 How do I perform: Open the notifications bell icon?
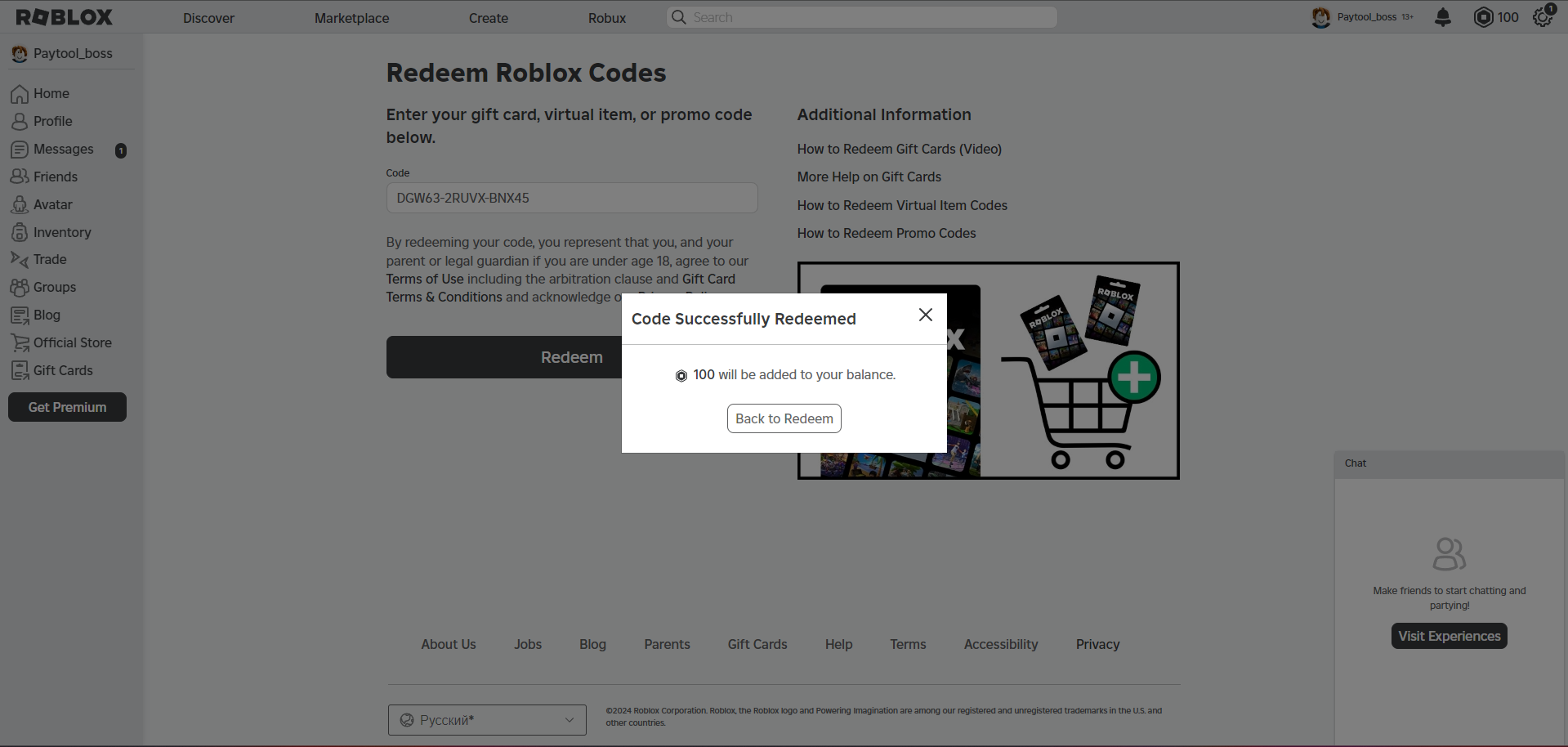point(1443,17)
